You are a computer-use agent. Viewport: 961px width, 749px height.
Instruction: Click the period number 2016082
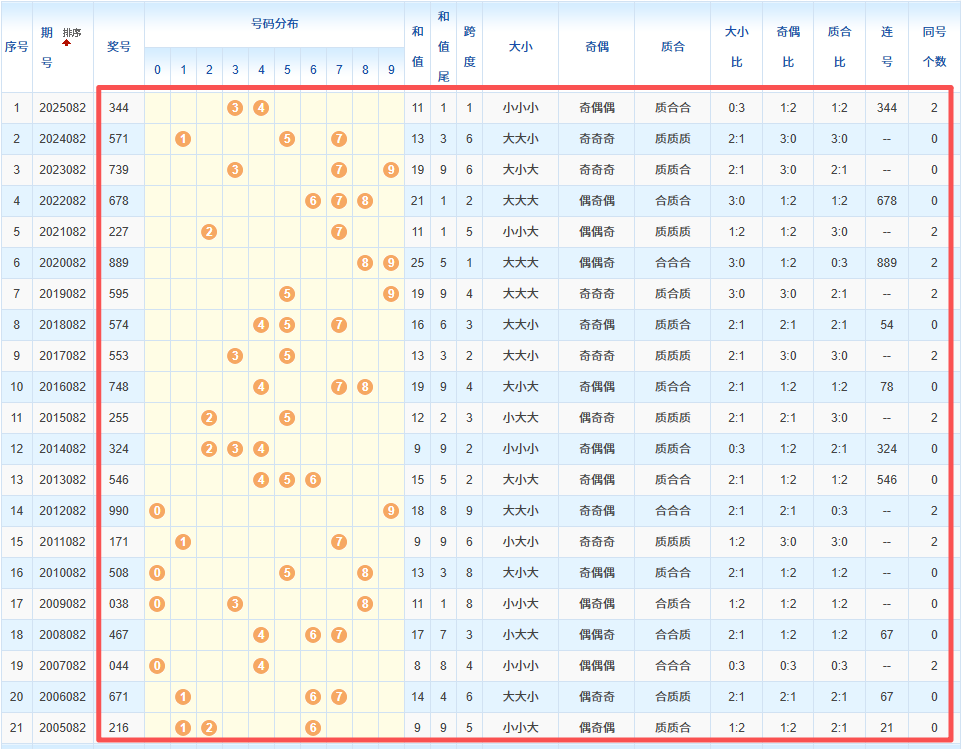tap(63, 386)
